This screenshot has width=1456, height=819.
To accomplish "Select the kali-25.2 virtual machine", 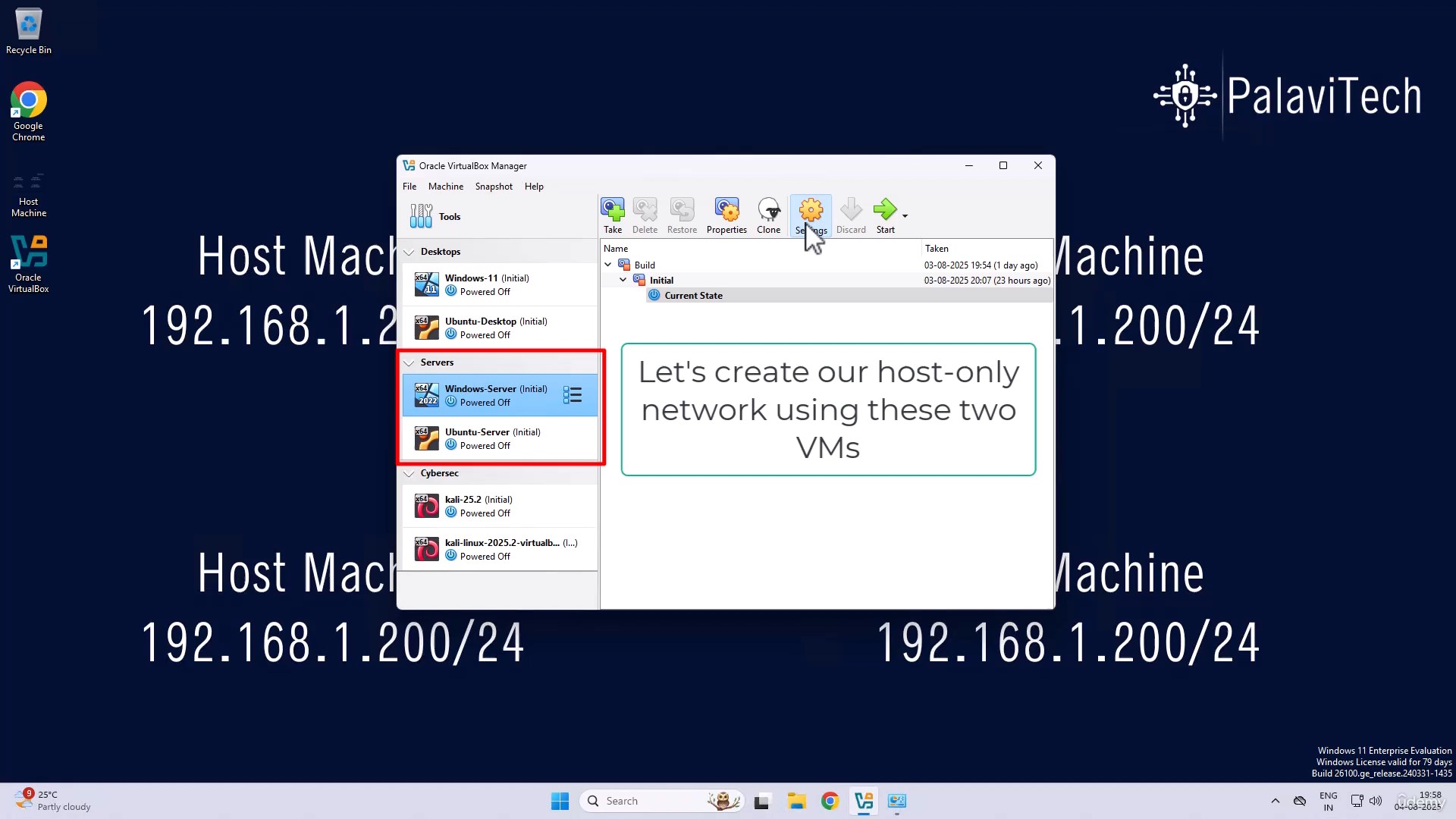I will [x=499, y=506].
